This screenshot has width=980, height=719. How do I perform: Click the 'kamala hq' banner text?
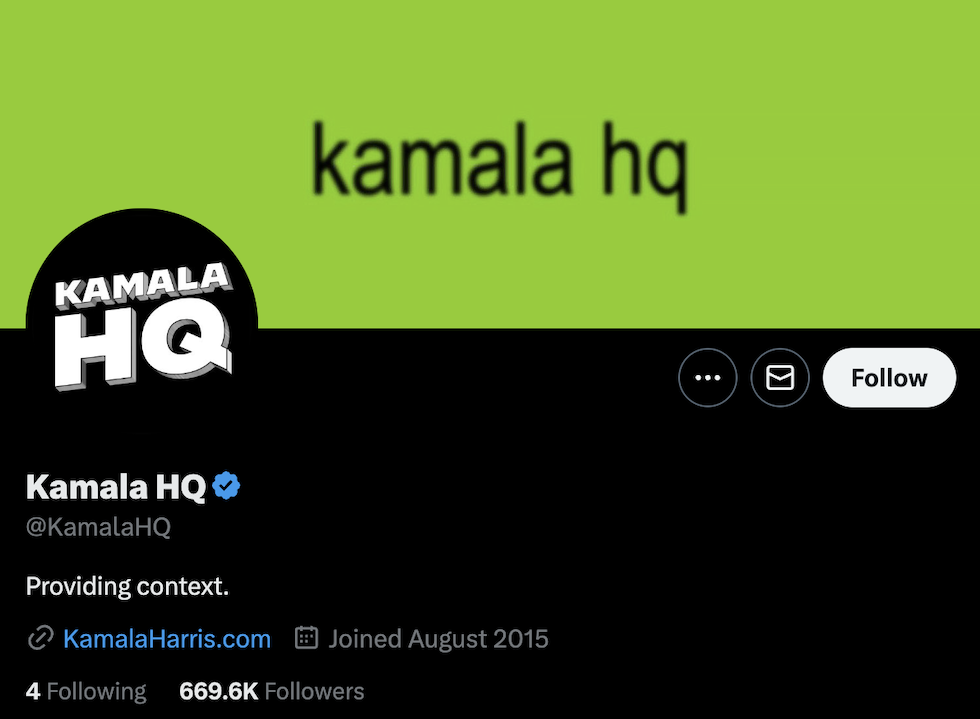tap(499, 166)
